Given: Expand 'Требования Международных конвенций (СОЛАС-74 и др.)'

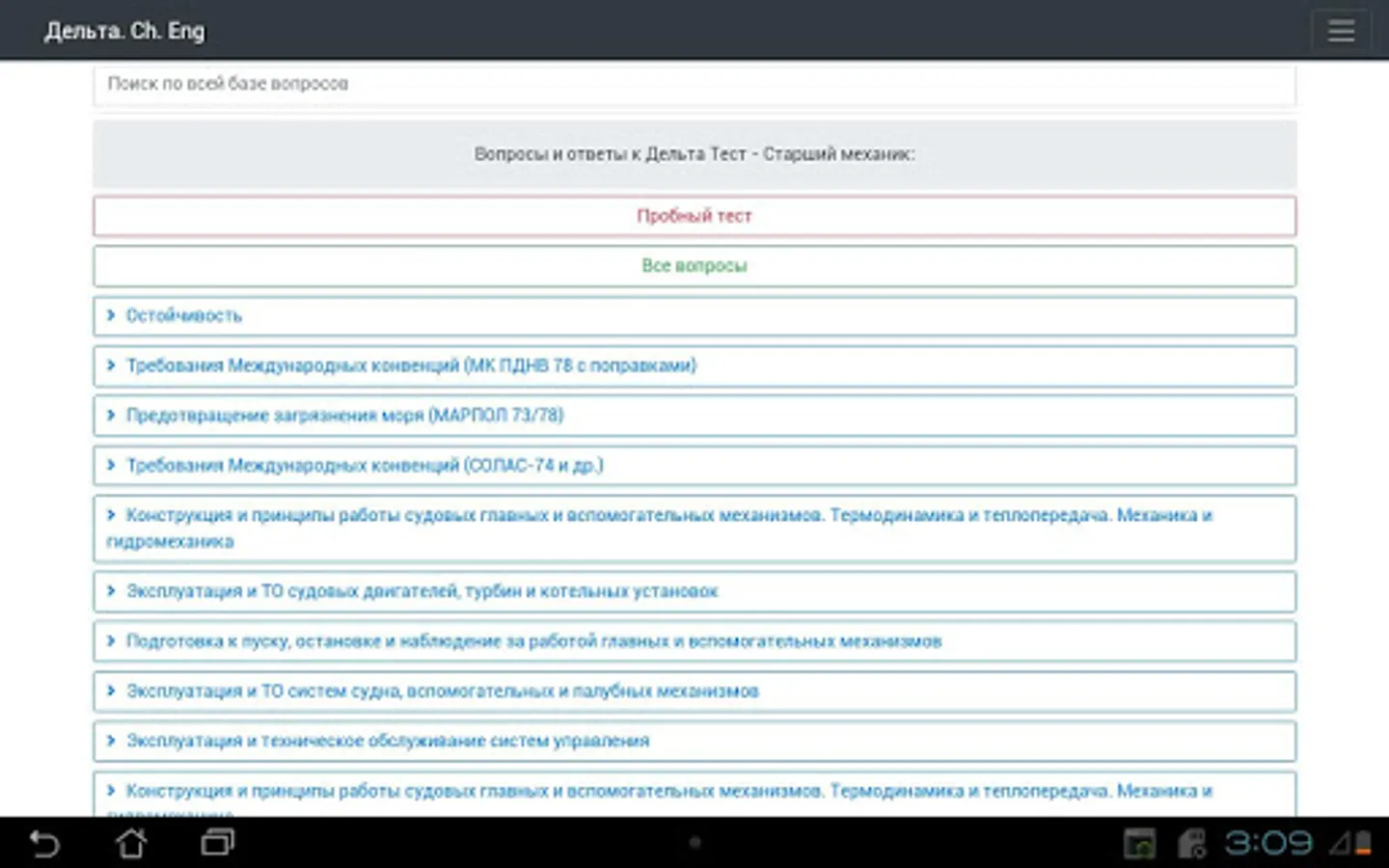Looking at the screenshot, I should (x=694, y=466).
